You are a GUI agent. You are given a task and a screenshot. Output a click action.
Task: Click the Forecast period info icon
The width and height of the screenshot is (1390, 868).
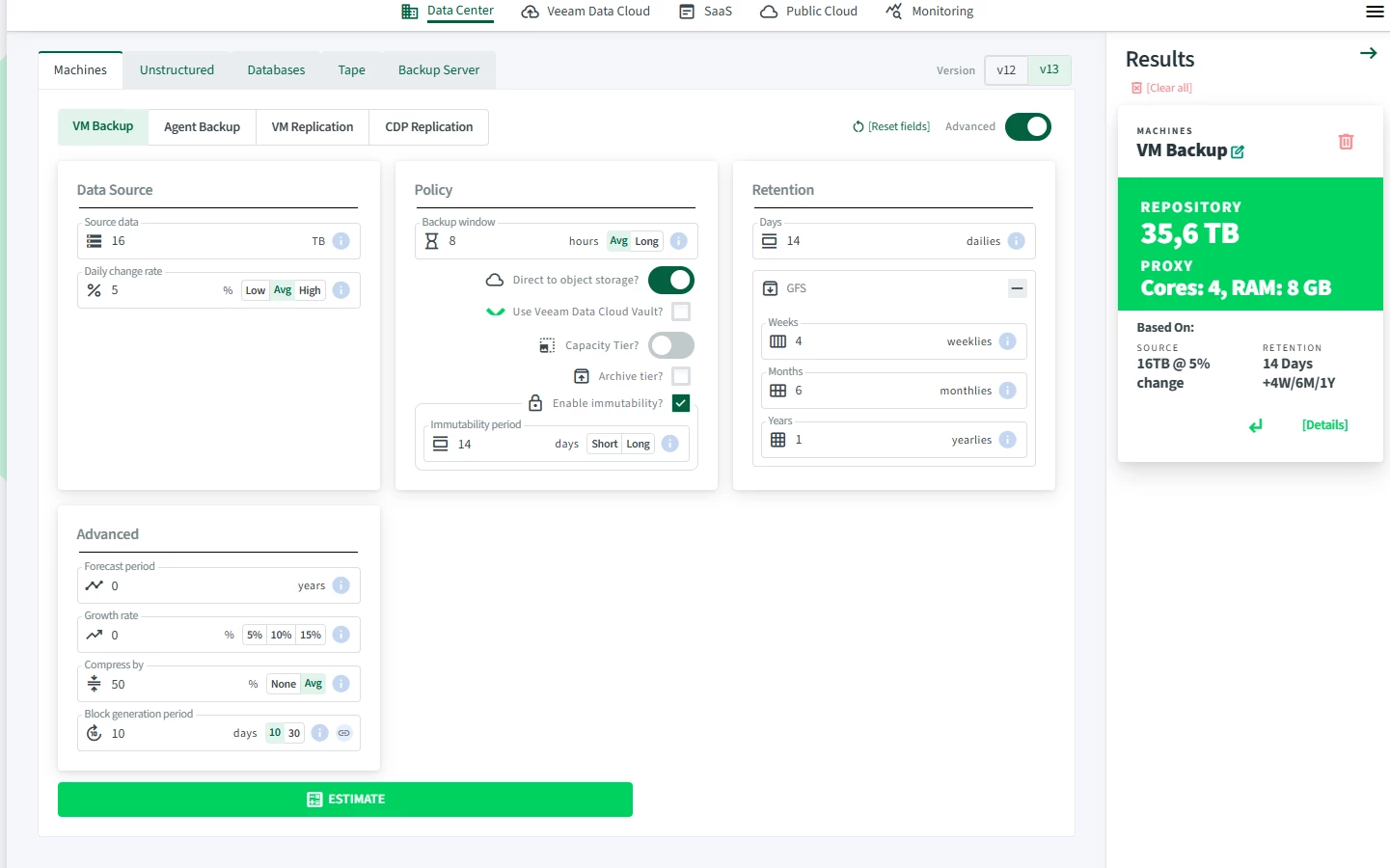click(341, 585)
